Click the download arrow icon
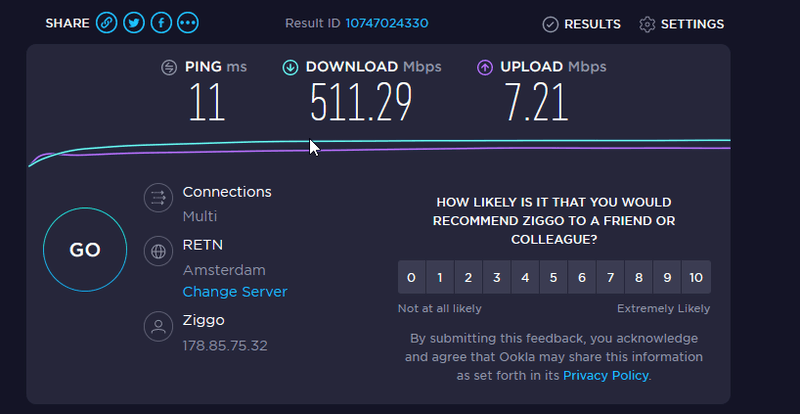 coord(290,67)
